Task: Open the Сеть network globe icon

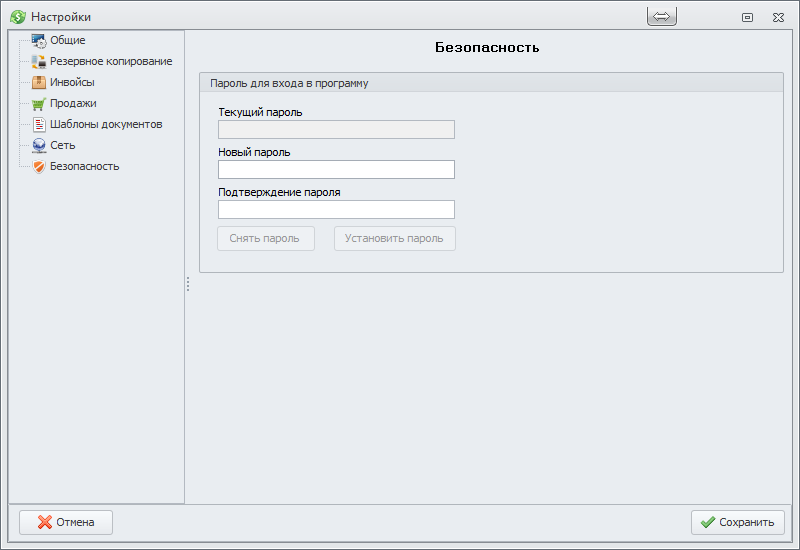Action: 39,146
